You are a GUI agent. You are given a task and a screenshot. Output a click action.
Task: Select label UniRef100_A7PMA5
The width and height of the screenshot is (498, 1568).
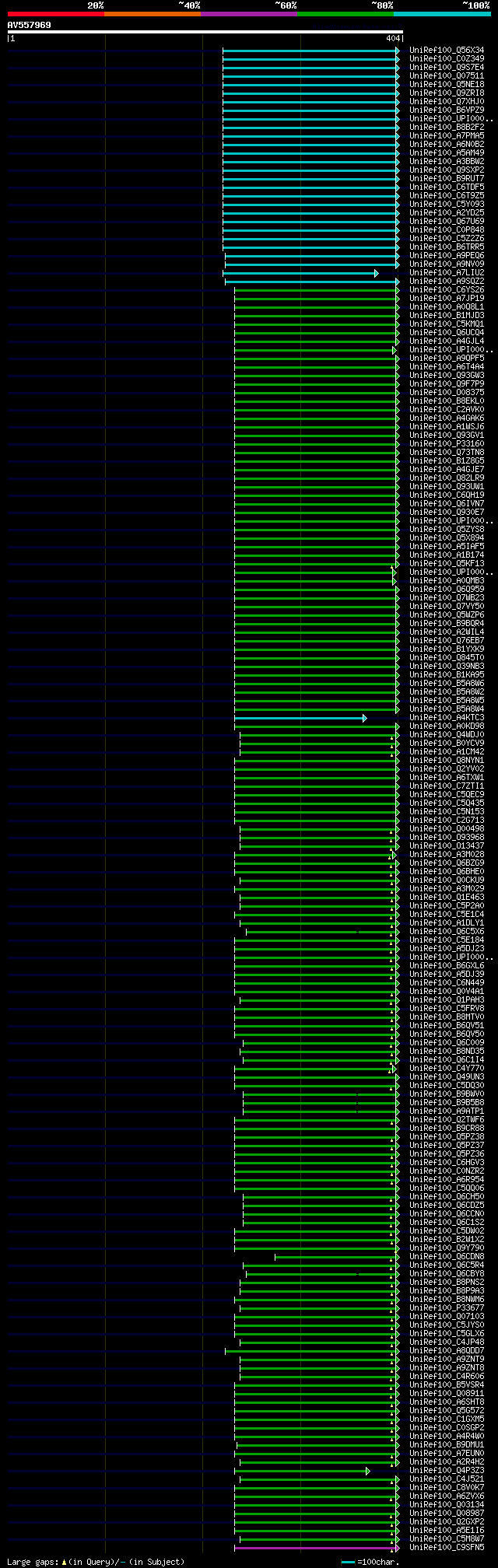[x=447, y=136]
